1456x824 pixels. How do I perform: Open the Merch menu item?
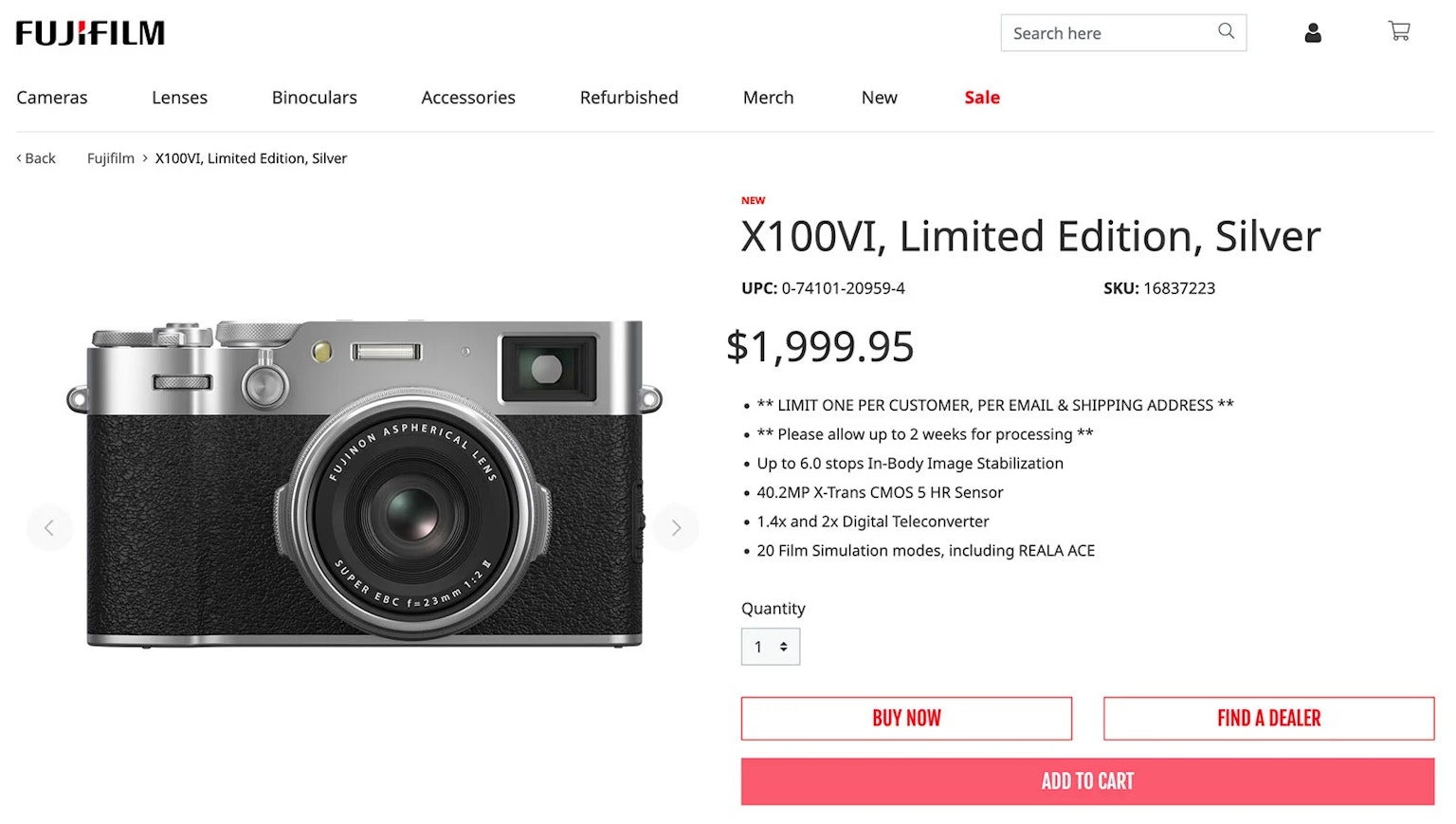(768, 98)
